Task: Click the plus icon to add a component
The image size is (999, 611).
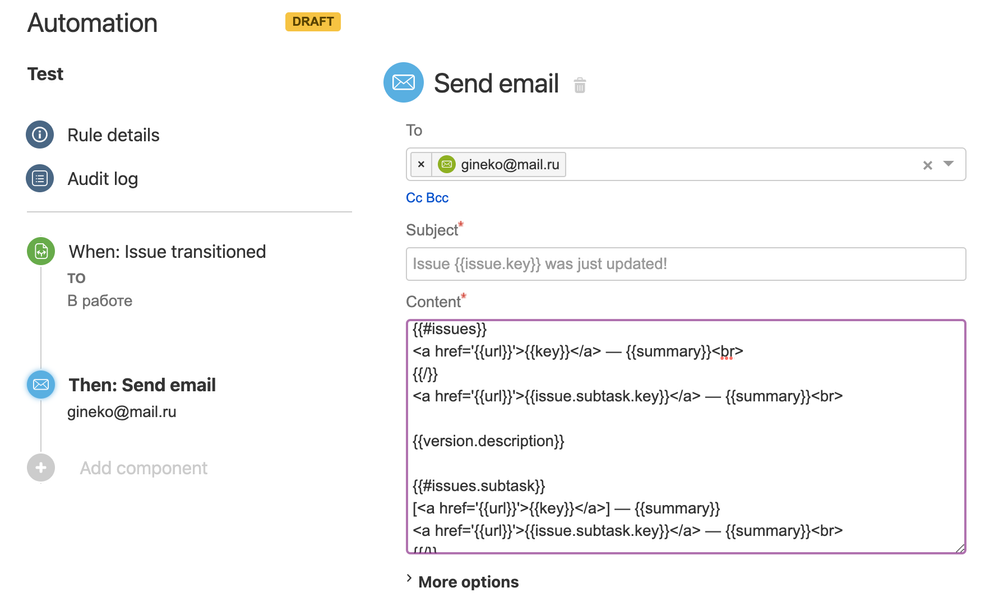Action: tap(41, 468)
